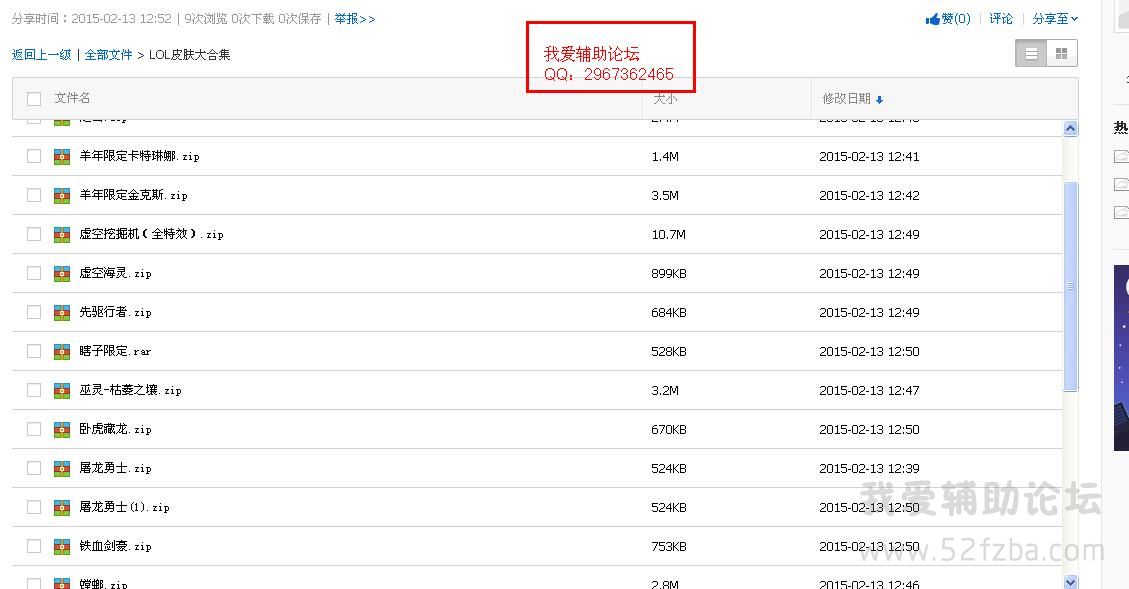Open file 卧虎藏龙.zip
The height and width of the screenshot is (589, 1129).
115,428
